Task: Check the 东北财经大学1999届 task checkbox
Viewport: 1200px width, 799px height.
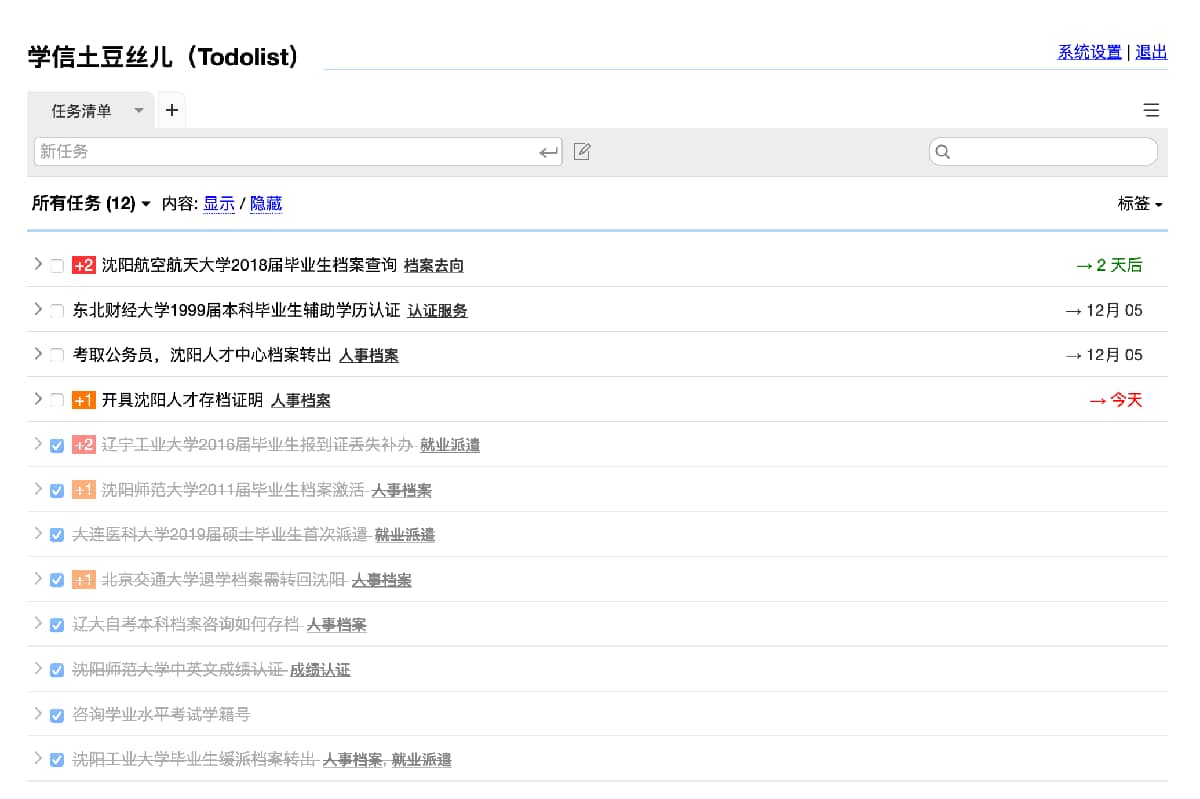Action: (x=57, y=311)
